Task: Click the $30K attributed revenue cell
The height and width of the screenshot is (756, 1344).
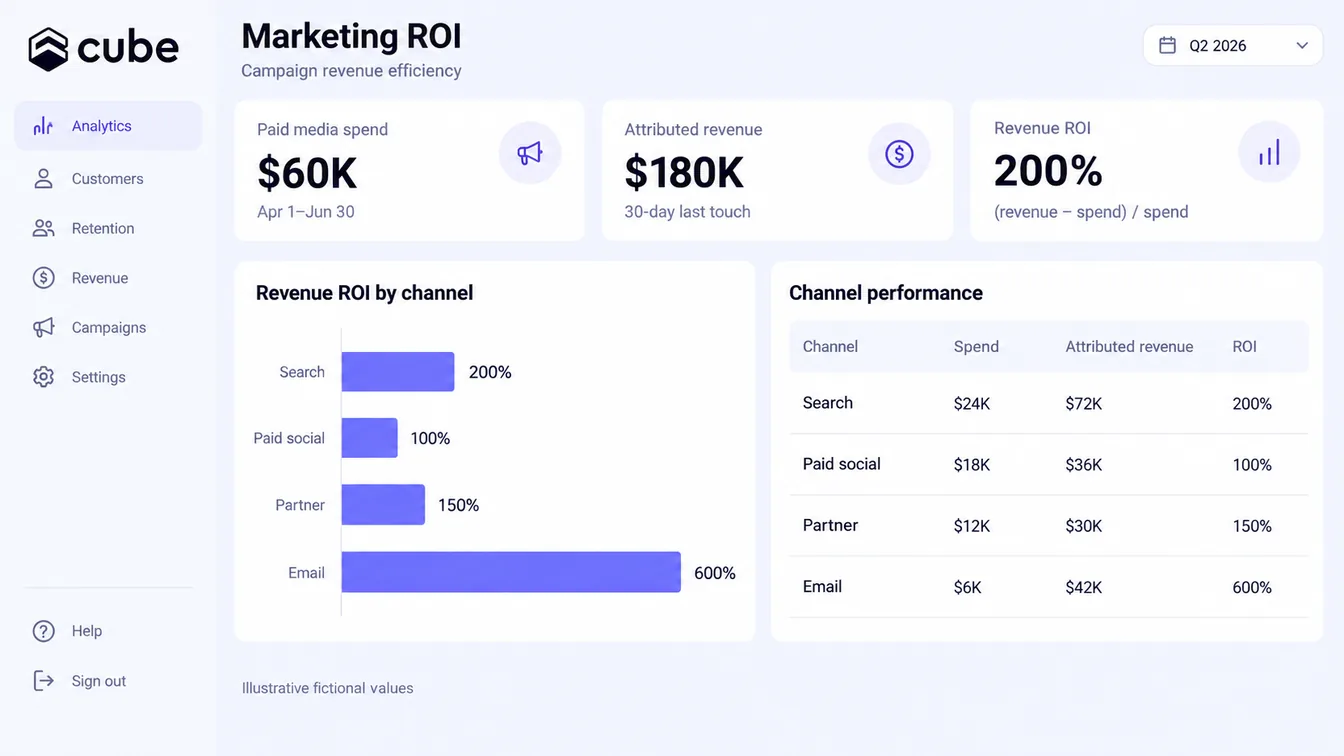Action: (x=1084, y=526)
